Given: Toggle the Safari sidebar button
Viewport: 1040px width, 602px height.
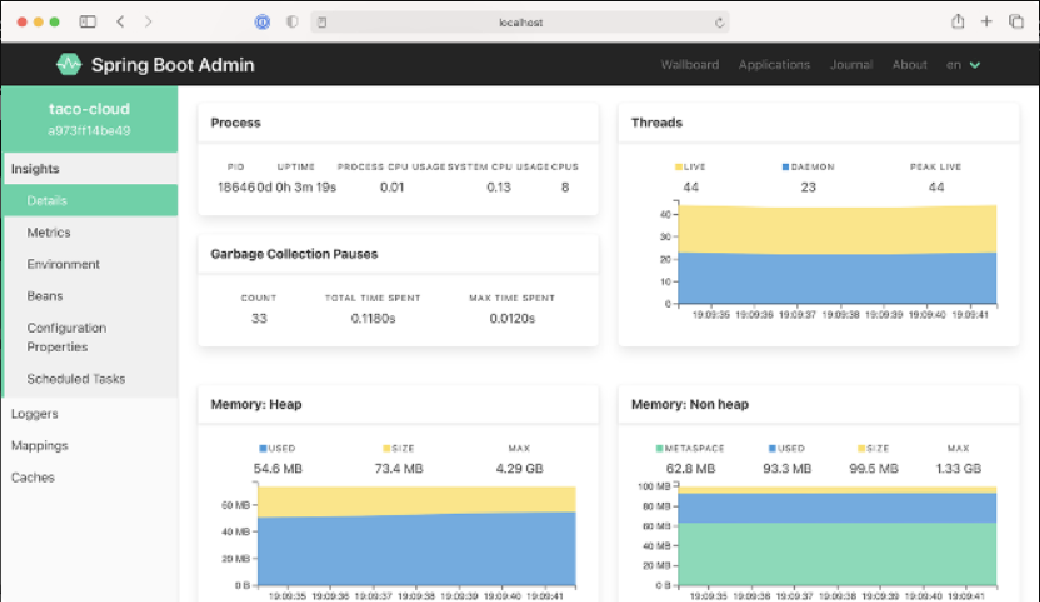Looking at the screenshot, I should [x=88, y=22].
